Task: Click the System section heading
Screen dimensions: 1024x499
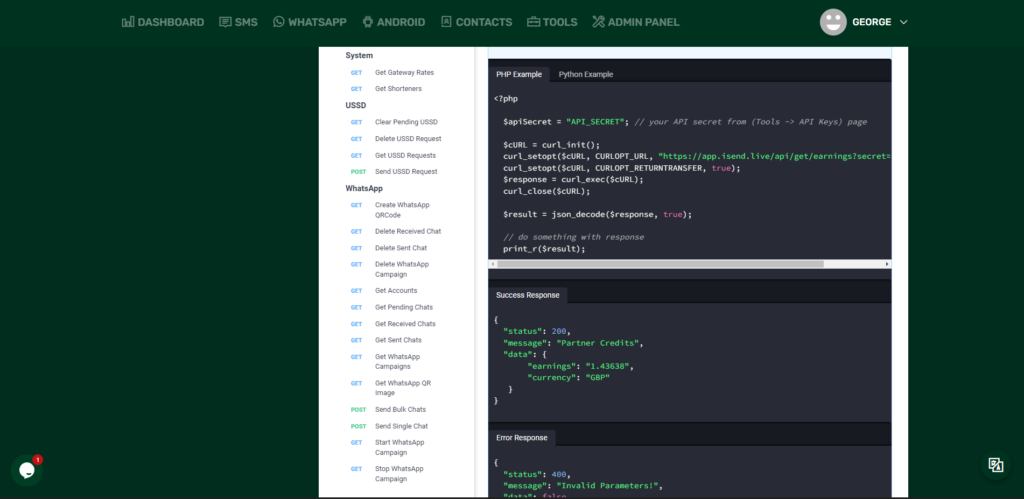Action: [359, 56]
